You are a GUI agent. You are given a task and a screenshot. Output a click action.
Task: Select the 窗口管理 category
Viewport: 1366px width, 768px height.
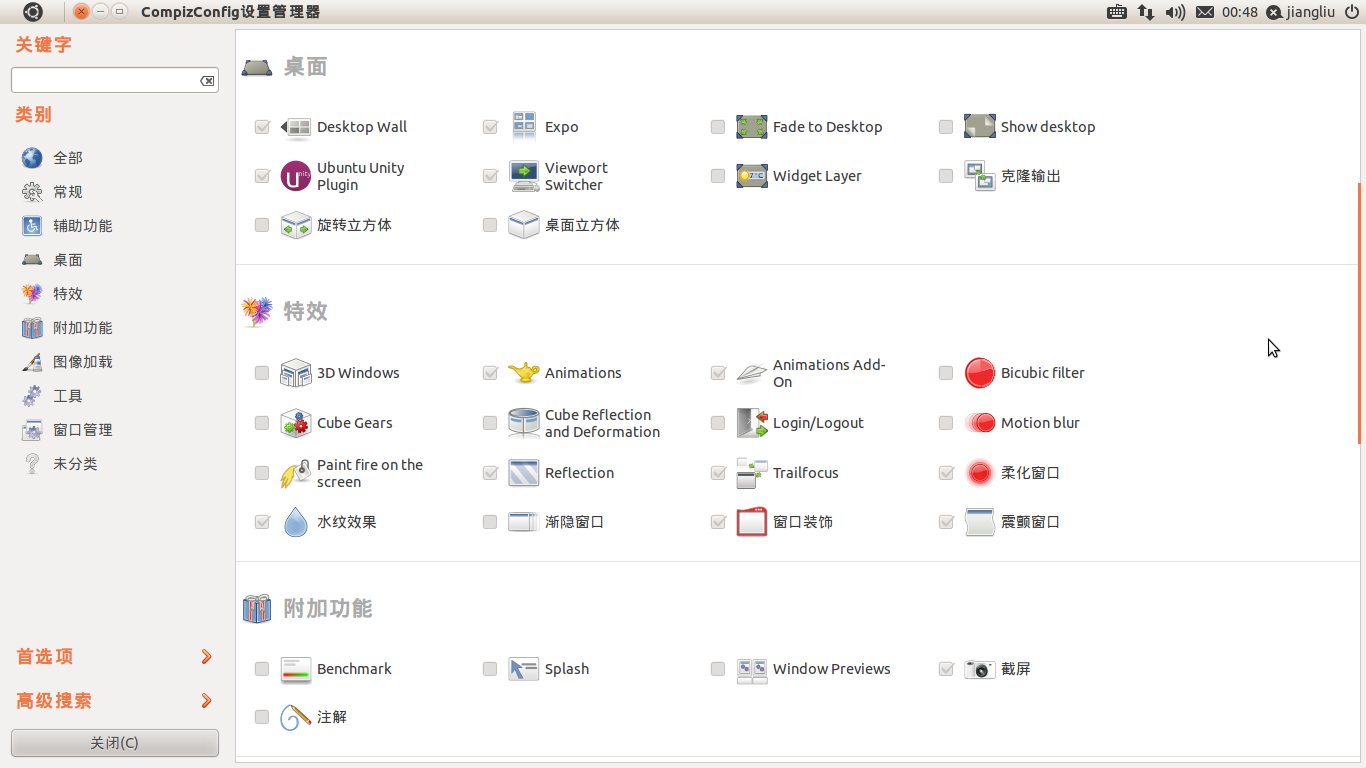coord(82,430)
